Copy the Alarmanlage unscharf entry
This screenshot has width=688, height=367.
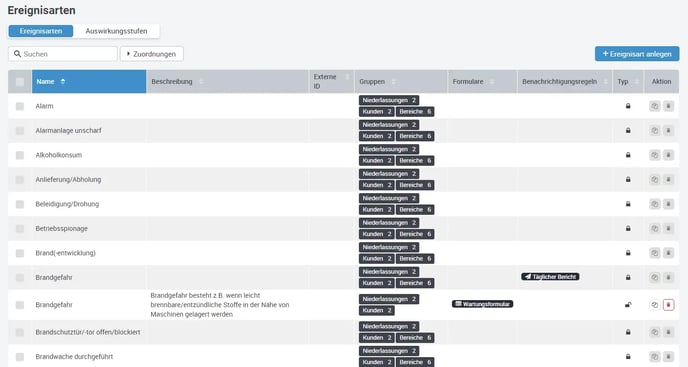[x=654, y=130]
